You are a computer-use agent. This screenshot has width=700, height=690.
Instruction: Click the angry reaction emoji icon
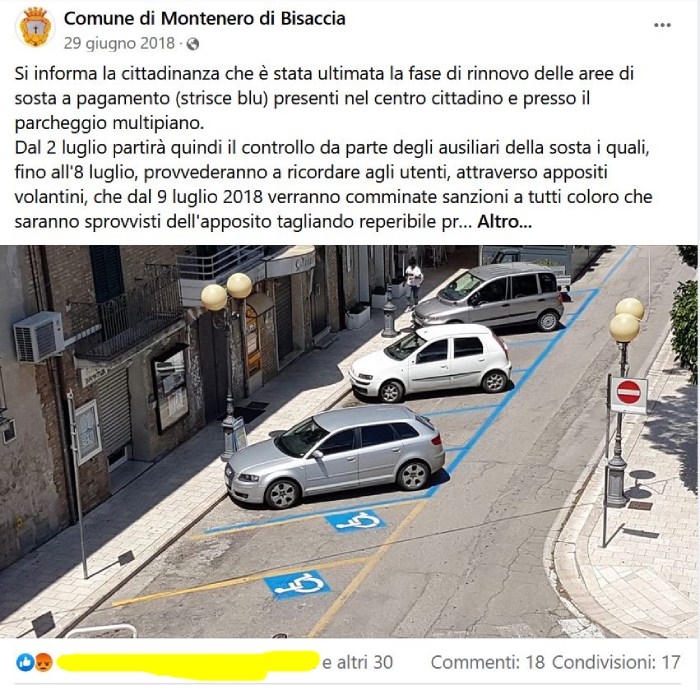pos(44,662)
